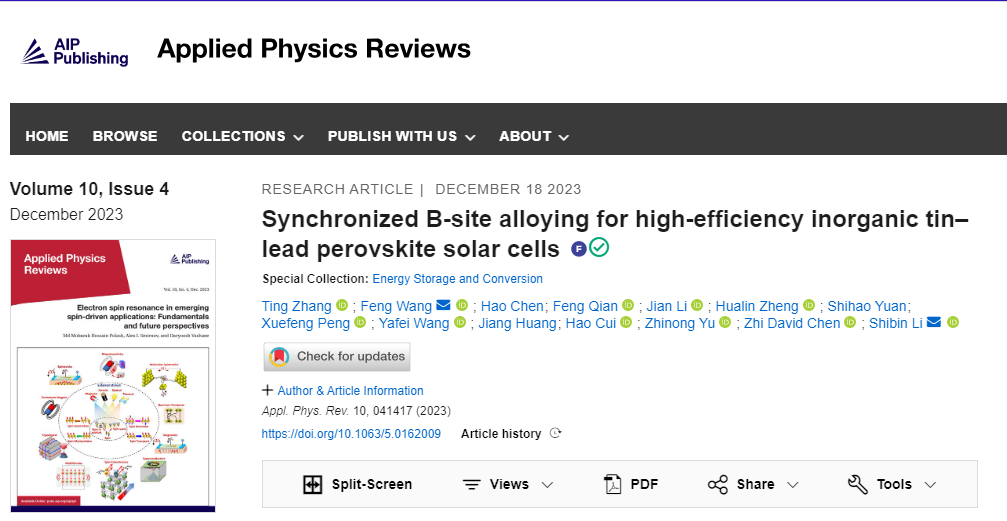
Task: Toggle Split-Screen view
Action: coord(357,484)
